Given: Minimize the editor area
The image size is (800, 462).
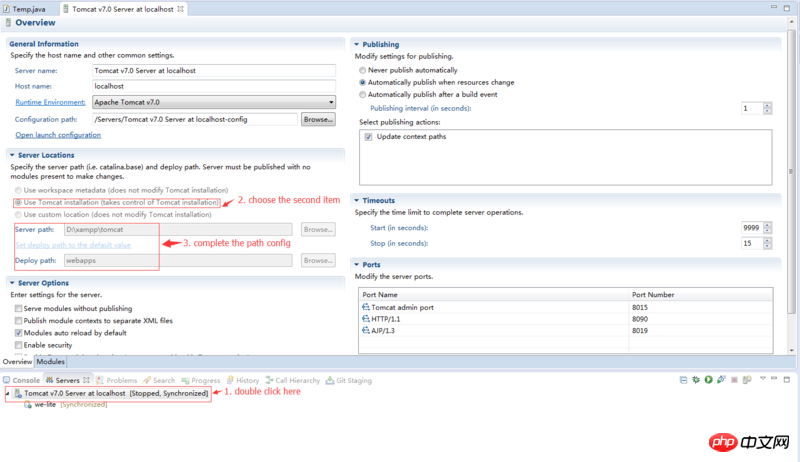Looking at the screenshot, I should click(x=774, y=7).
